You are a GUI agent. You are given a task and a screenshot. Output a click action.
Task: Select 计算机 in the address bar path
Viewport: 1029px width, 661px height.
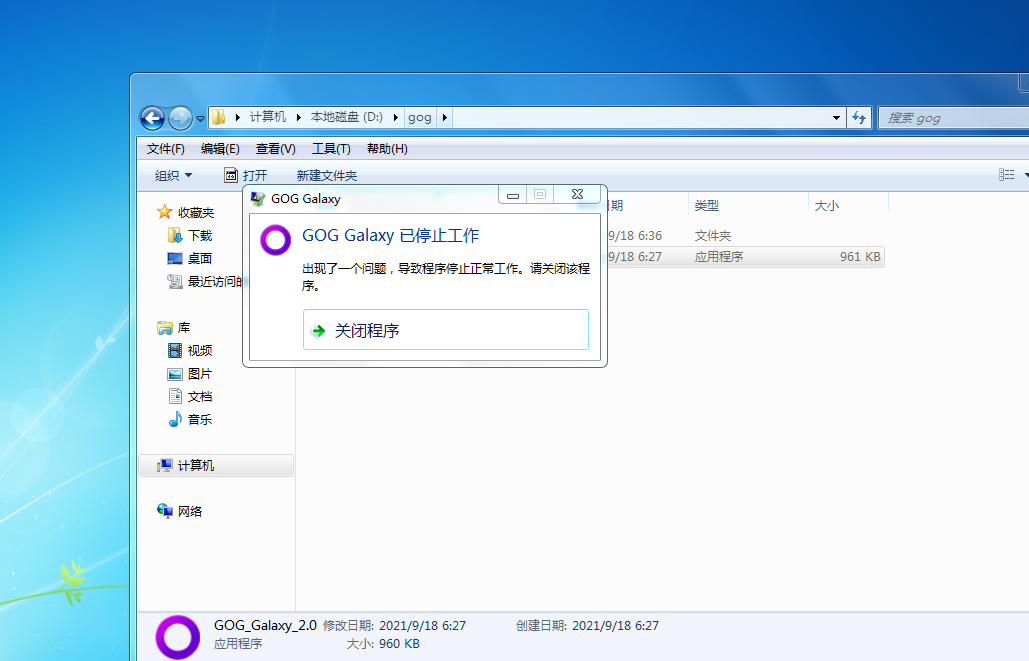pos(268,117)
